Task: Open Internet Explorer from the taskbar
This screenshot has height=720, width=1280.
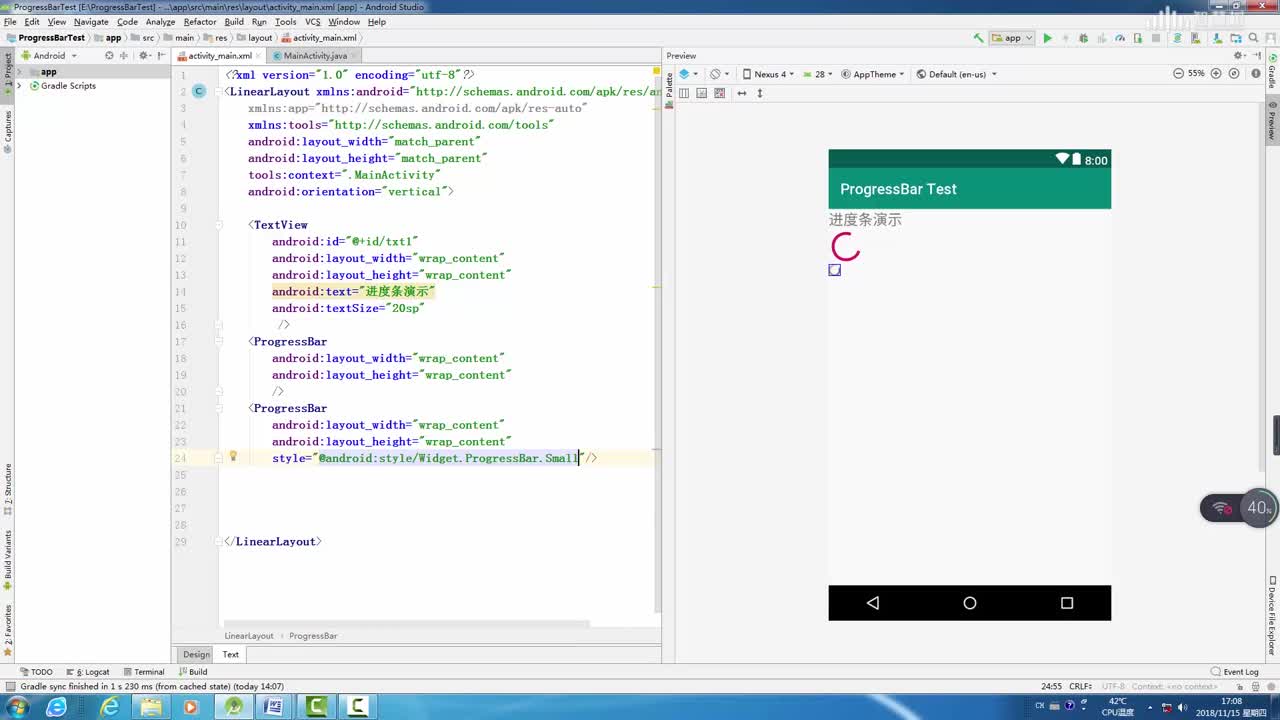Action: [110, 707]
